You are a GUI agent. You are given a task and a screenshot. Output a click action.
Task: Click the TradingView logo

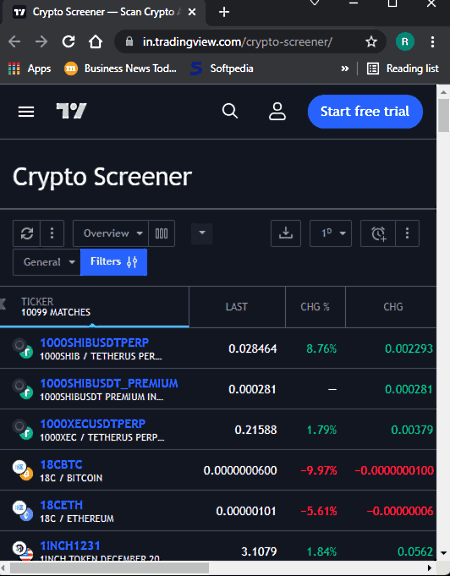tap(71, 111)
